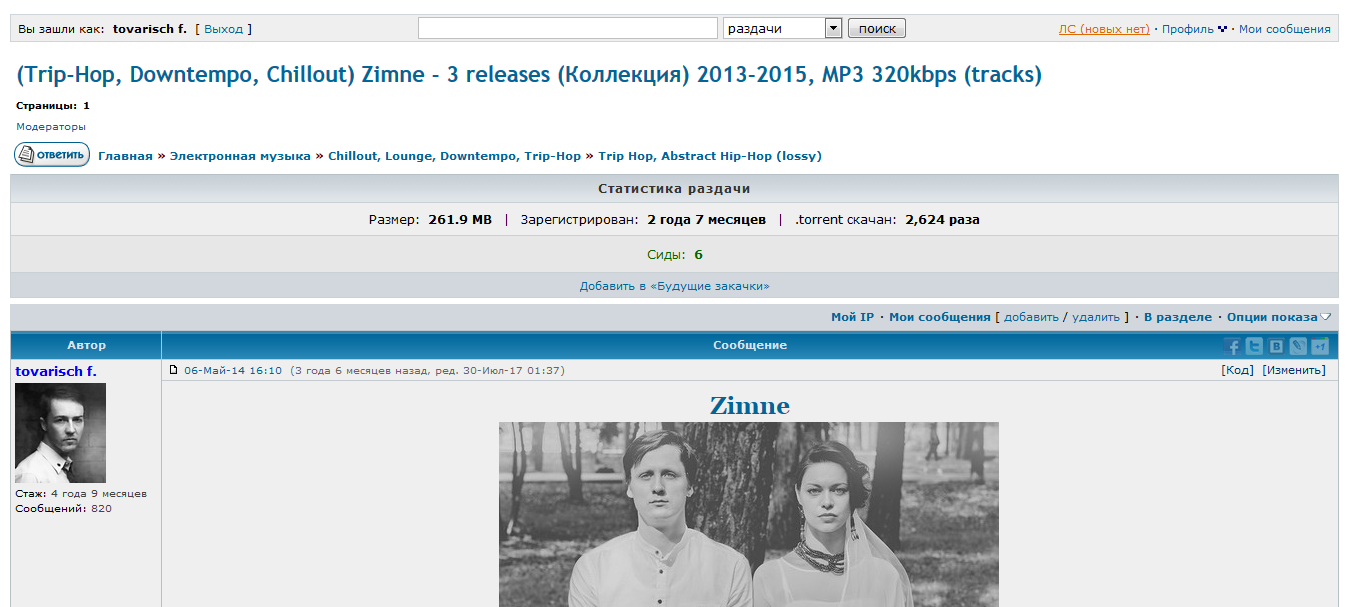Open Trip Hop, Abstract Hip-Hop (lossy) breadcrumb

coord(710,156)
